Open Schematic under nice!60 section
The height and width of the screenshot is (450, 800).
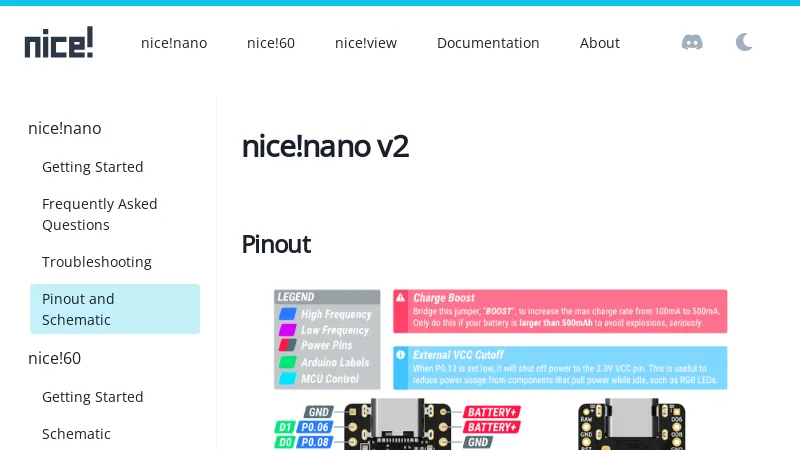pyautogui.click(x=76, y=434)
